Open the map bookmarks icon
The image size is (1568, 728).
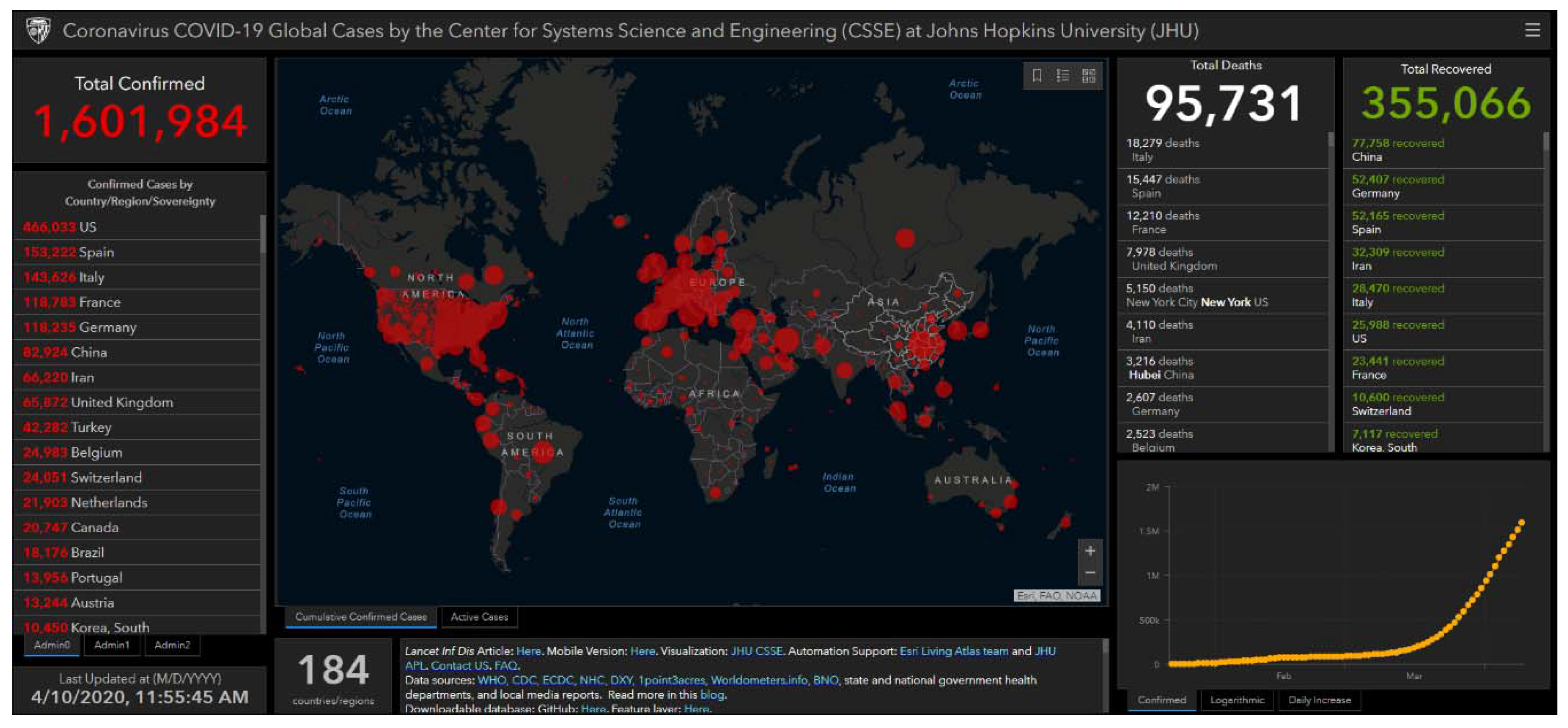[x=1037, y=75]
